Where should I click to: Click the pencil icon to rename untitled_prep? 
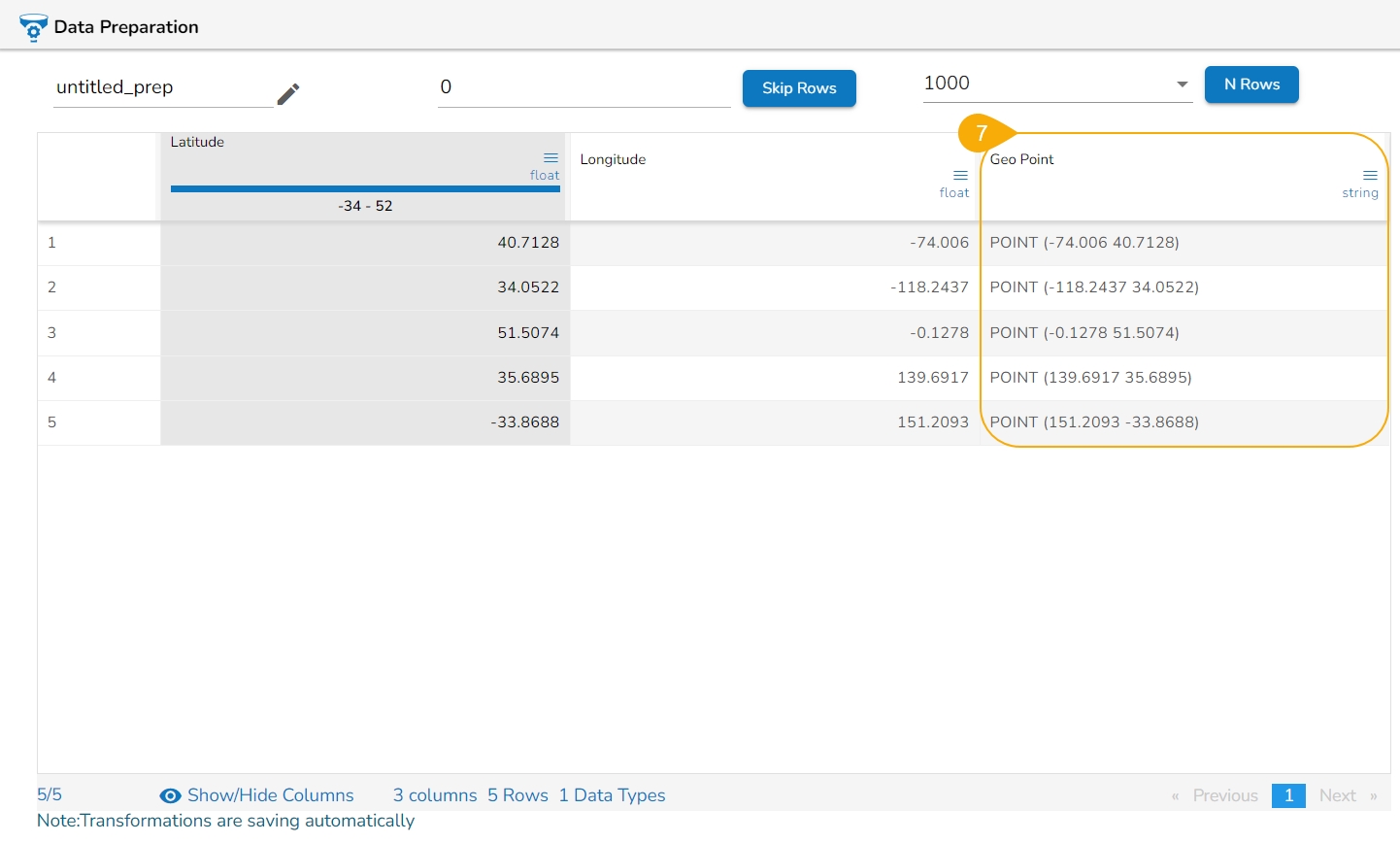point(288,93)
